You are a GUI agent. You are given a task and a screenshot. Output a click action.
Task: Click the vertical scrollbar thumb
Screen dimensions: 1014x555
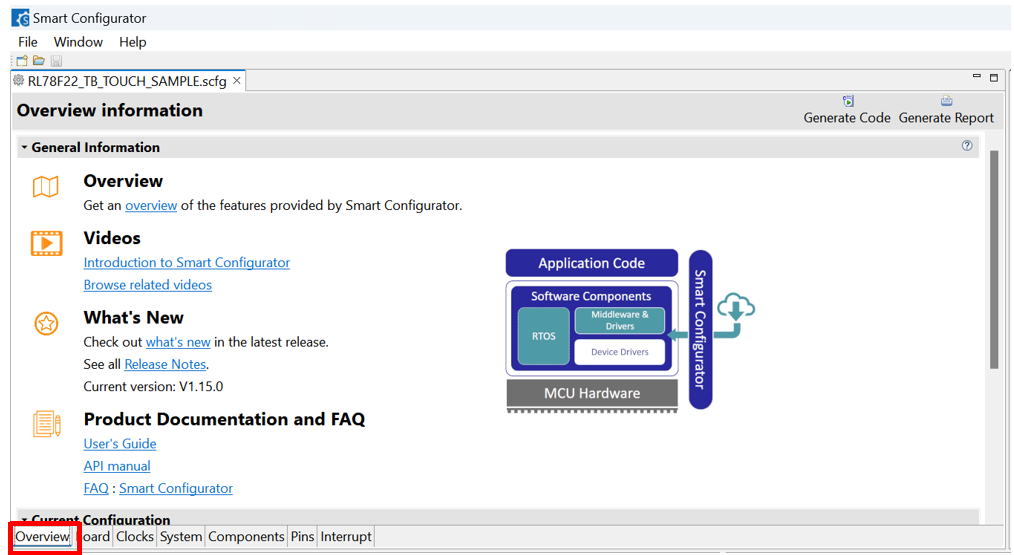(x=994, y=259)
